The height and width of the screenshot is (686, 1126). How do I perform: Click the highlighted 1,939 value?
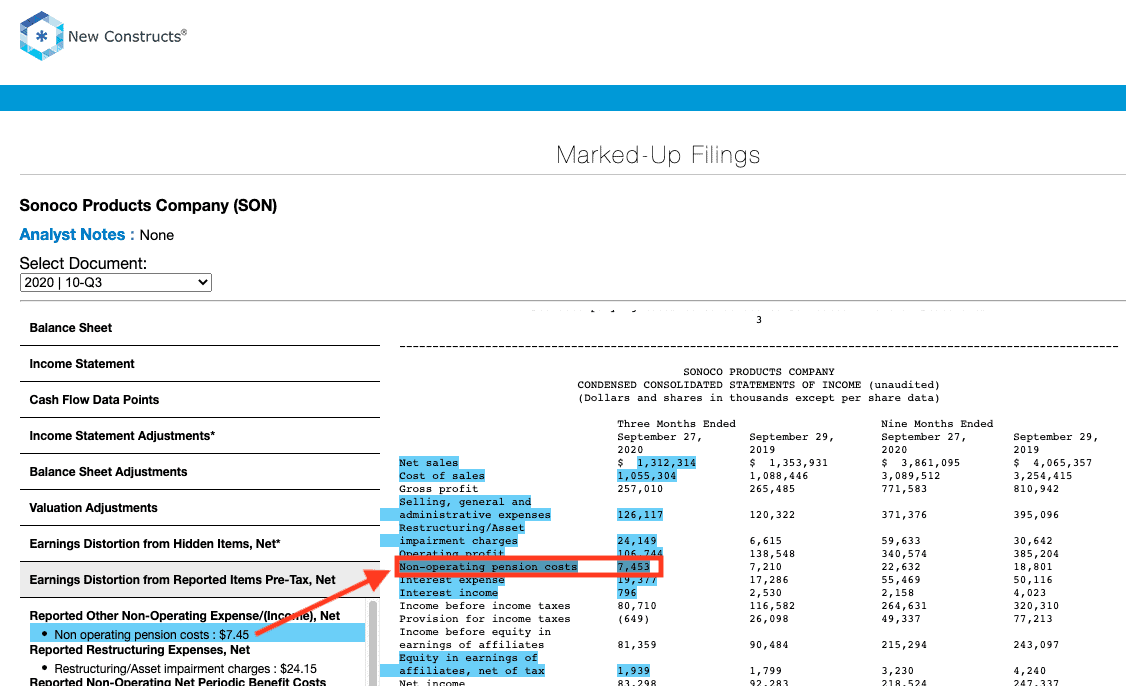[x=633, y=670]
